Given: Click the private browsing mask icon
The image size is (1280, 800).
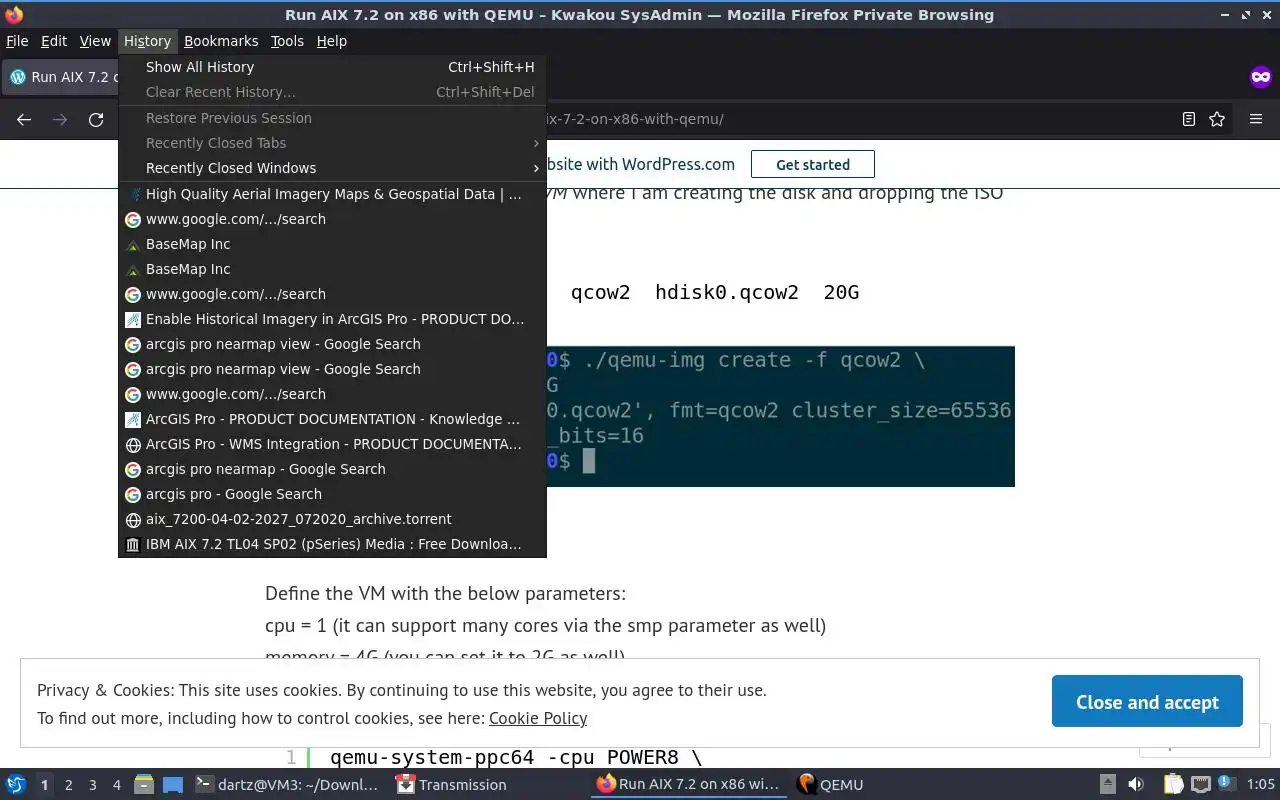Looking at the screenshot, I should point(1261,77).
